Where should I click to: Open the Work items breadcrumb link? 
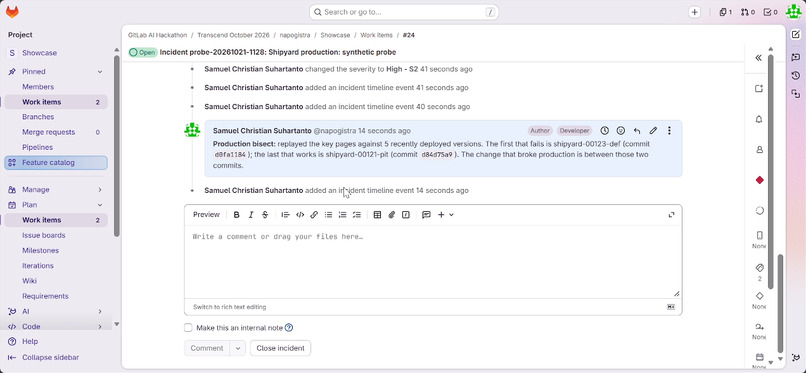tap(376, 35)
